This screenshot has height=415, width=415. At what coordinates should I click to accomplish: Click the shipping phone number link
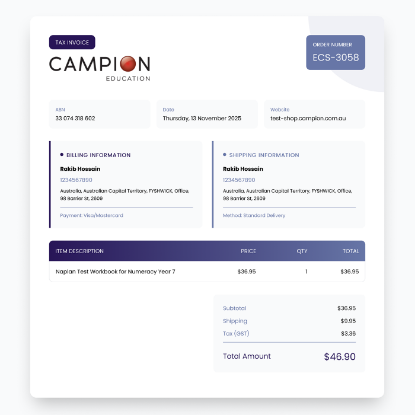click(x=239, y=180)
